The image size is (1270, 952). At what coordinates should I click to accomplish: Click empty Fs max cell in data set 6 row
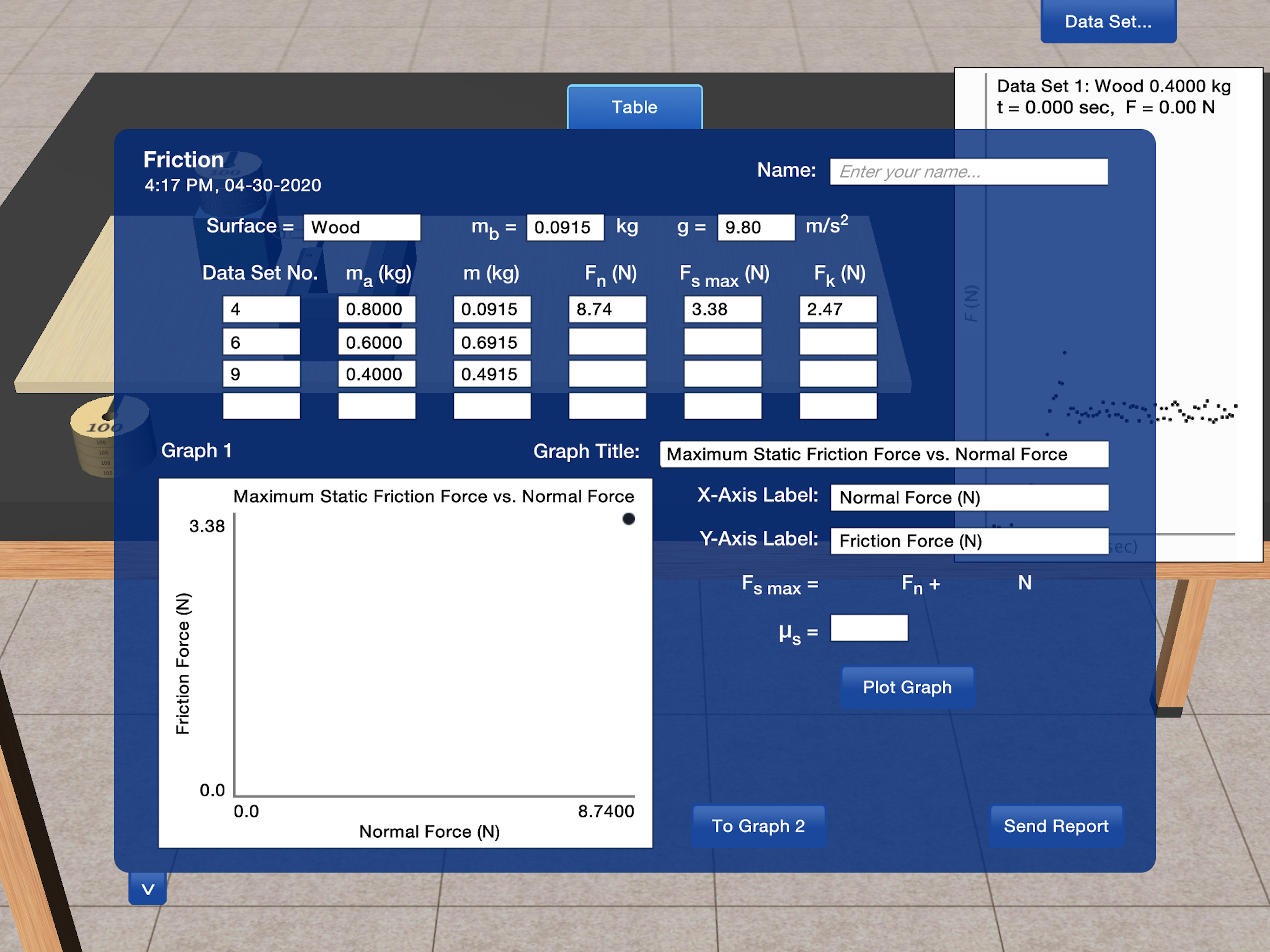(723, 342)
